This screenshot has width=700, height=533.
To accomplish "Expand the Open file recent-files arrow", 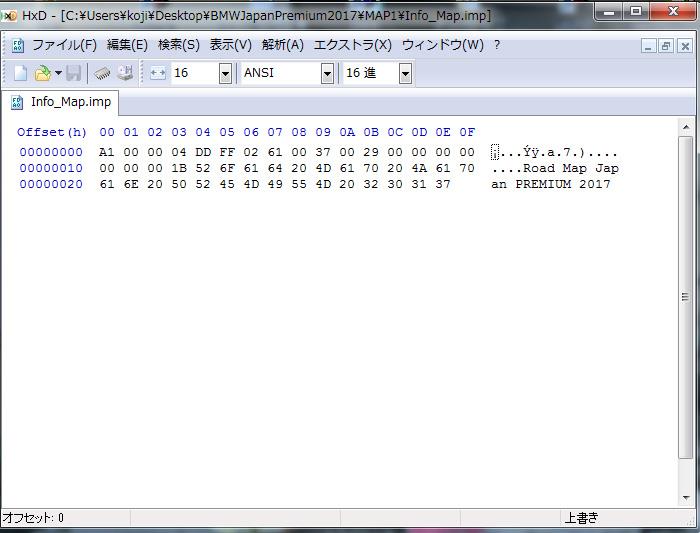I will [58, 73].
